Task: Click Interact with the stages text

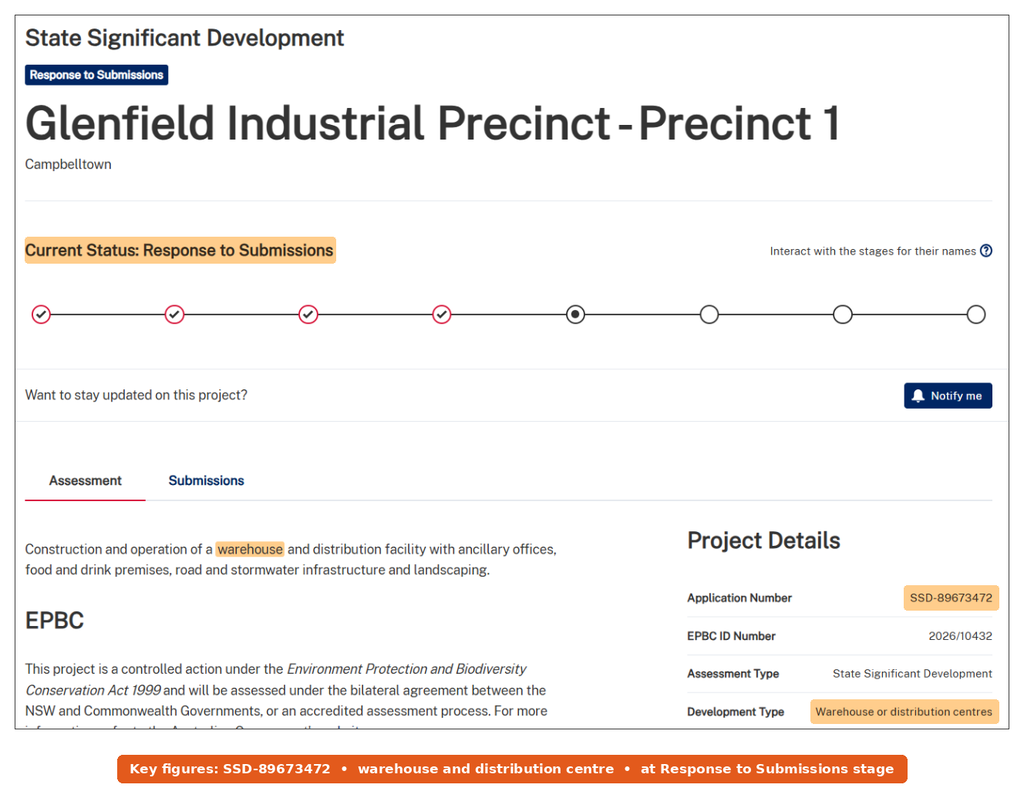Action: (872, 251)
